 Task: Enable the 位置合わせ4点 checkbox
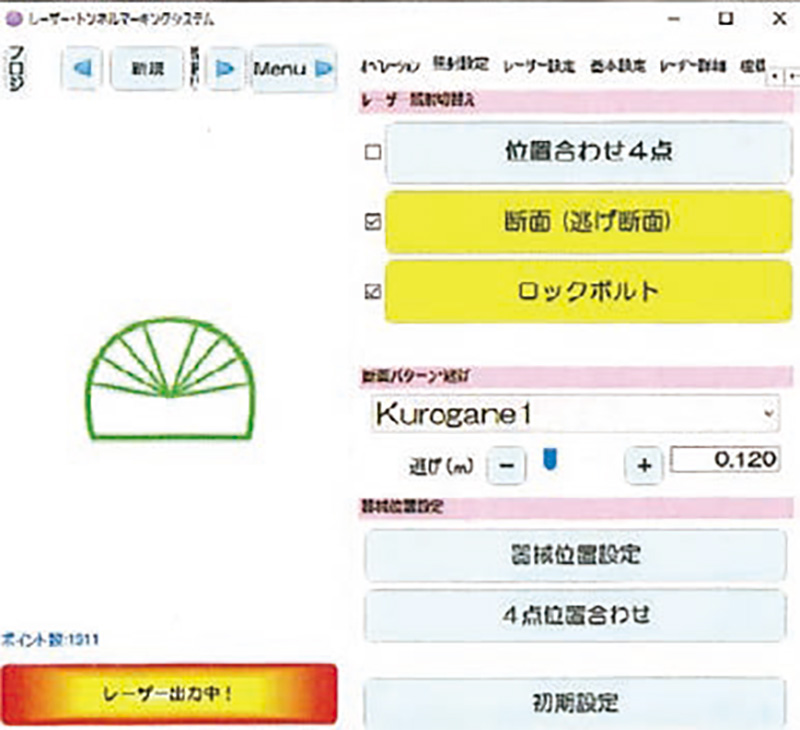(x=371, y=153)
